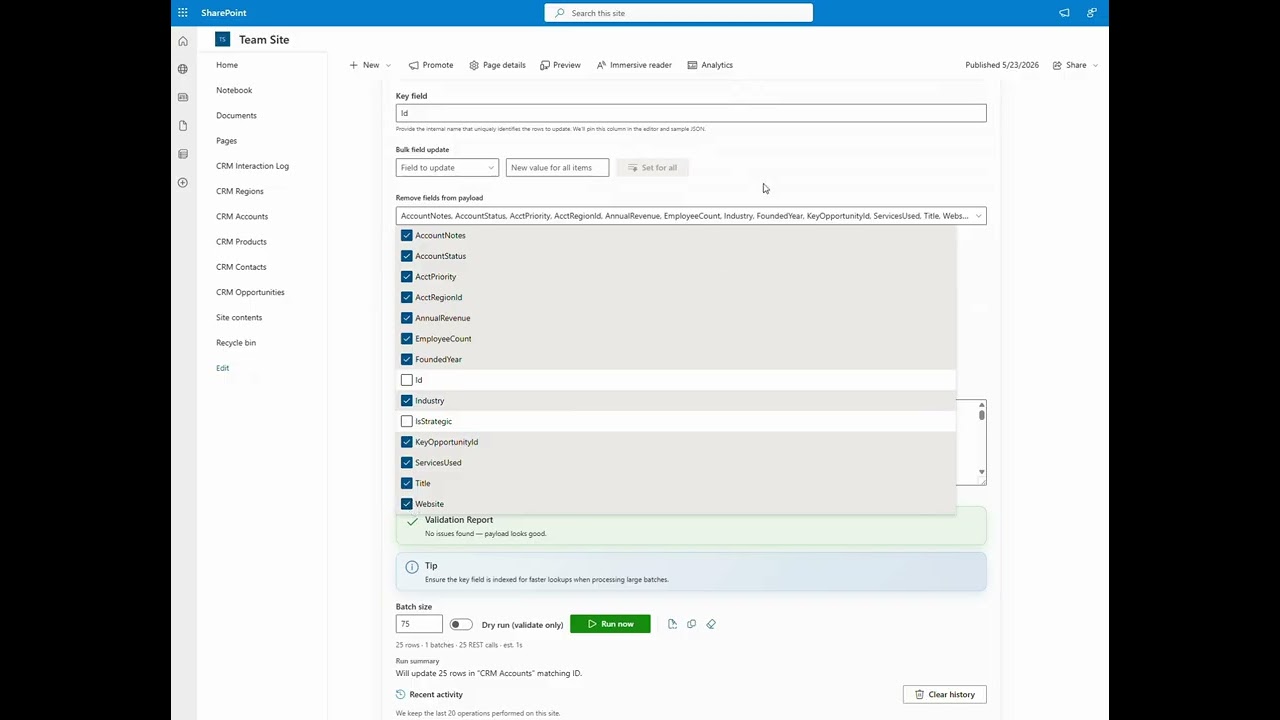Click the Key field input box

691,113
